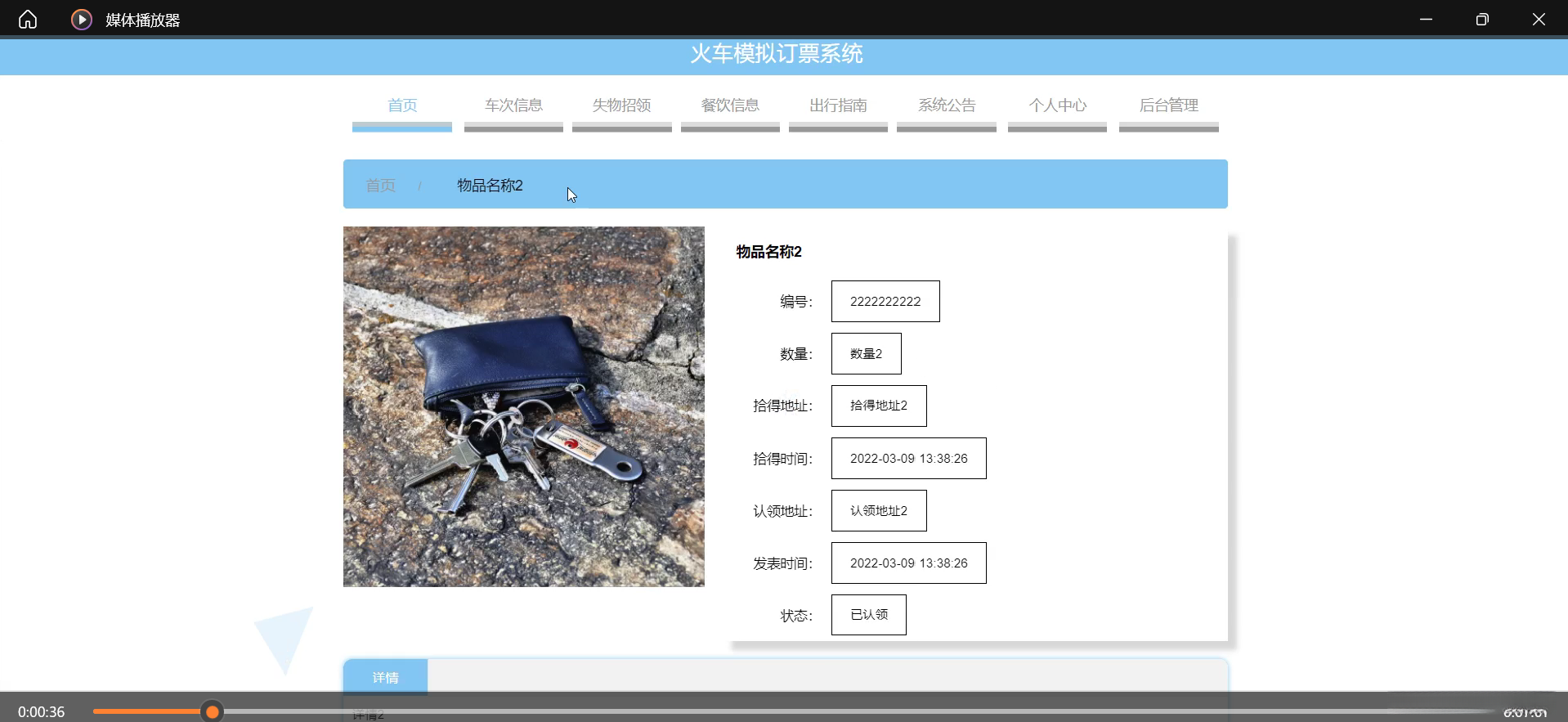This screenshot has height=722, width=1568.
Task: Click the 发表时间 date value
Action: (909, 563)
